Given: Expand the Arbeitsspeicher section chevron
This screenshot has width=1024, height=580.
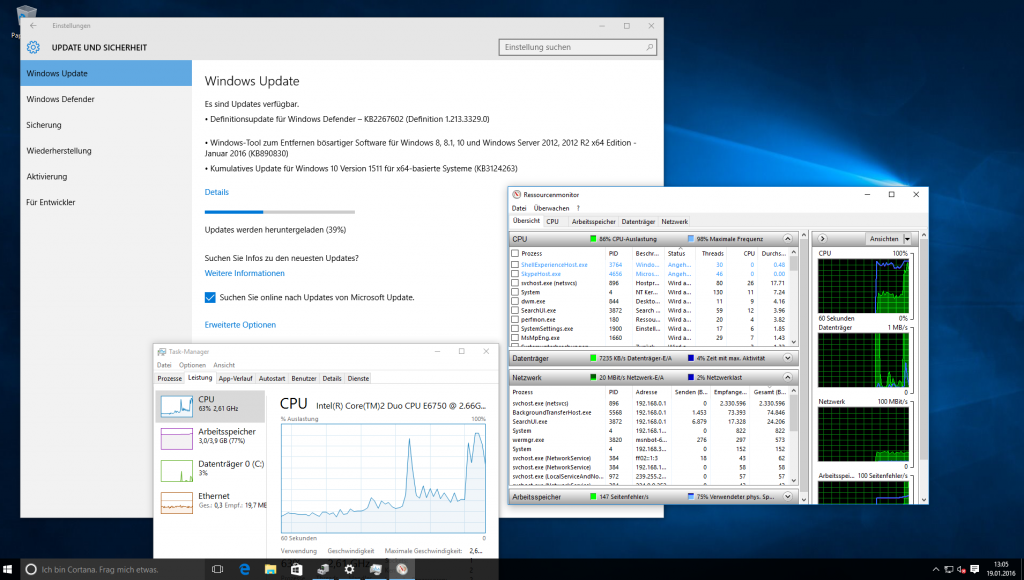Looking at the screenshot, I should [x=788, y=496].
